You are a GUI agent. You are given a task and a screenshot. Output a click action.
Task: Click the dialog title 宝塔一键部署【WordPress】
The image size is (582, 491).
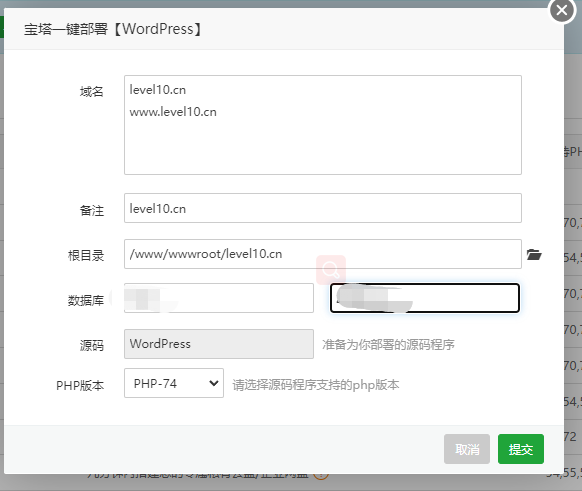113,29
